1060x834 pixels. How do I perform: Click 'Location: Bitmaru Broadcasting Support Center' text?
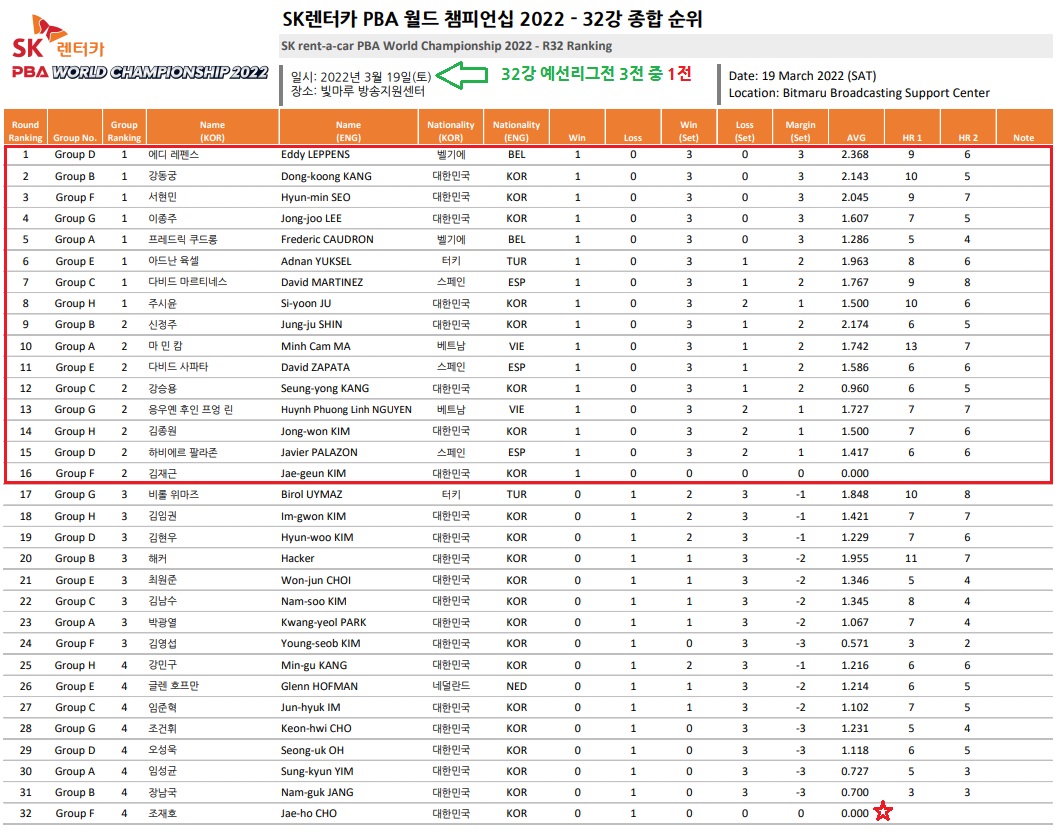click(x=859, y=93)
